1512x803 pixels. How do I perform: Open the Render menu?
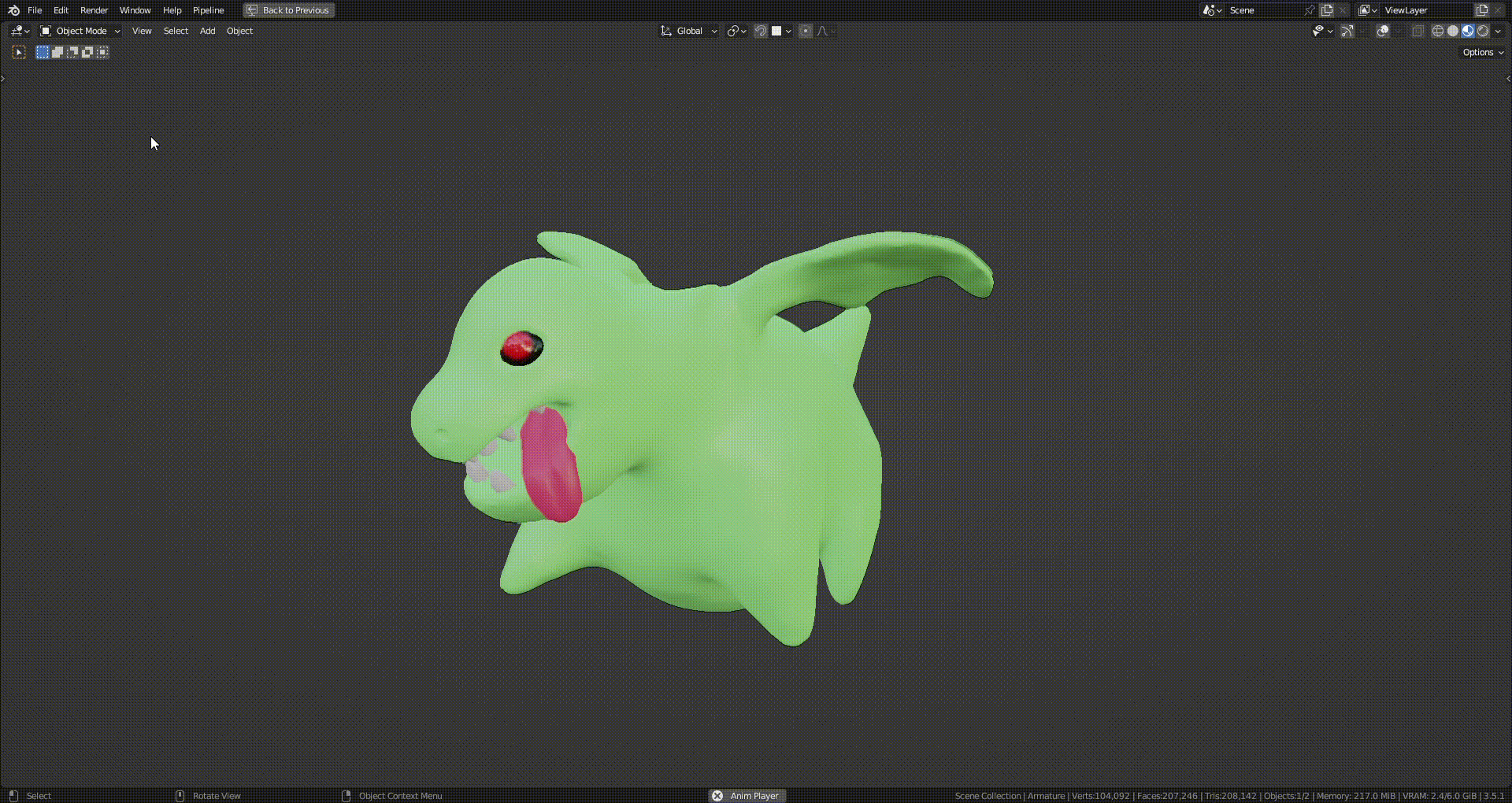point(94,10)
